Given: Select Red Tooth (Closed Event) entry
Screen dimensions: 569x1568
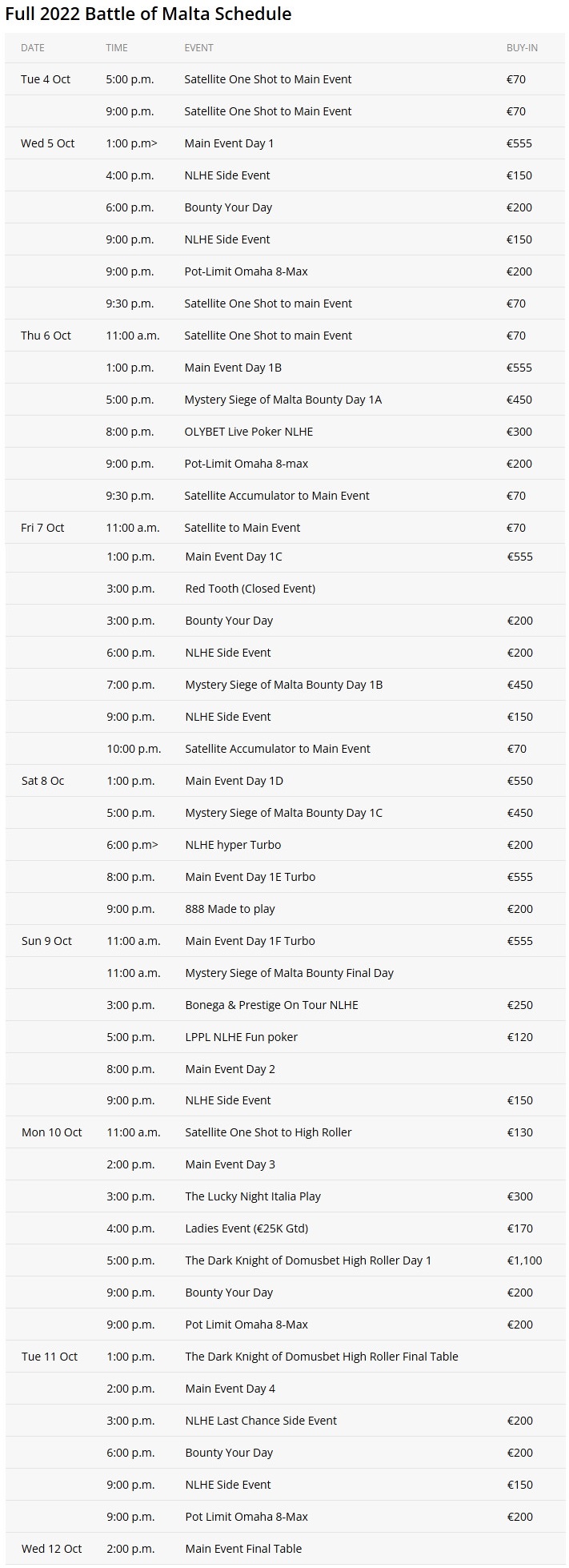Looking at the screenshot, I should pyautogui.click(x=250, y=589).
